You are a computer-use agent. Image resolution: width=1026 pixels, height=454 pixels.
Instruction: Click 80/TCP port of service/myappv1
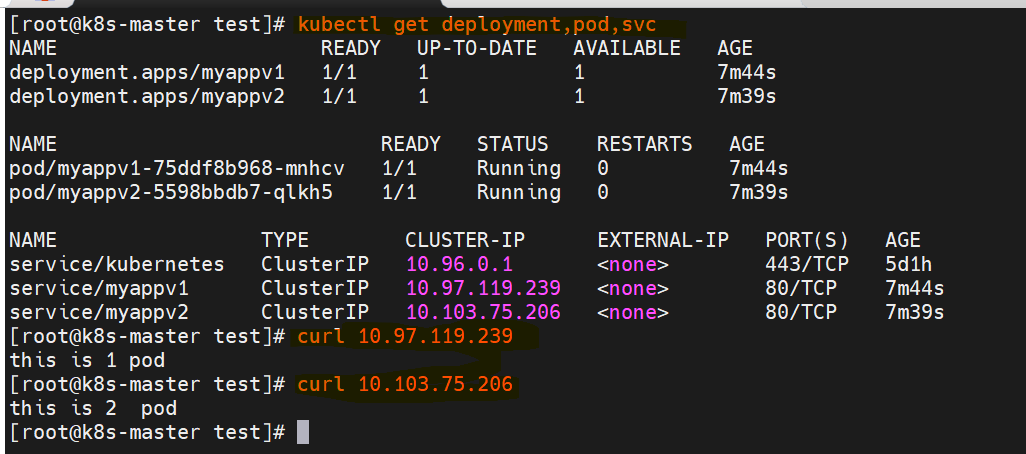point(801,288)
